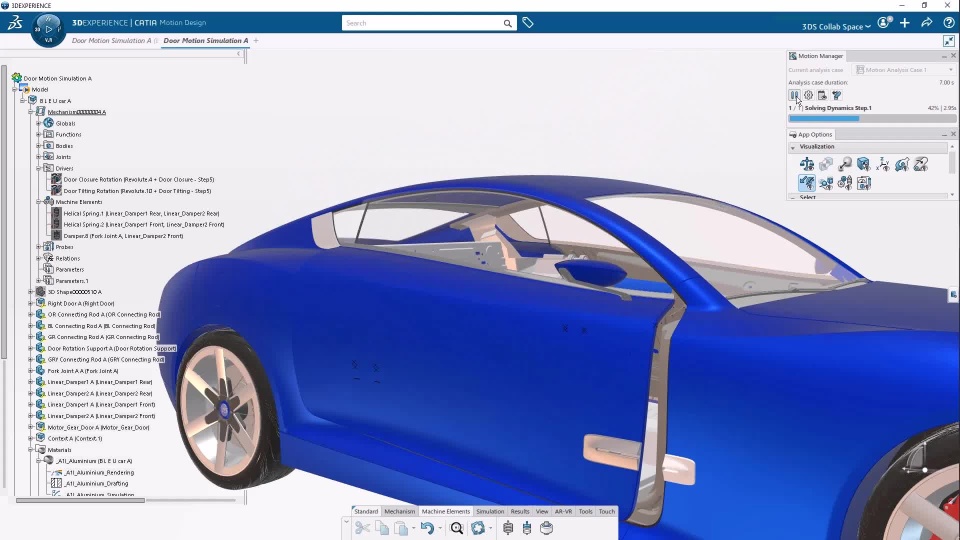This screenshot has height=540, width=960.
Task: Pause the running motion simulation
Action: coord(794,95)
